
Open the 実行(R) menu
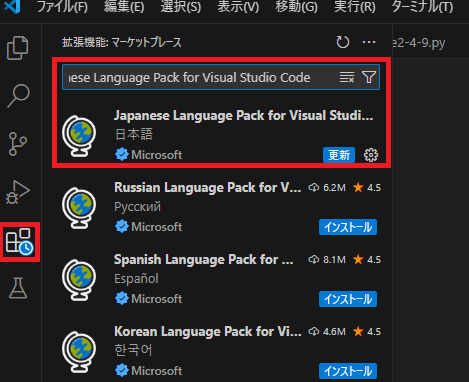355,7
